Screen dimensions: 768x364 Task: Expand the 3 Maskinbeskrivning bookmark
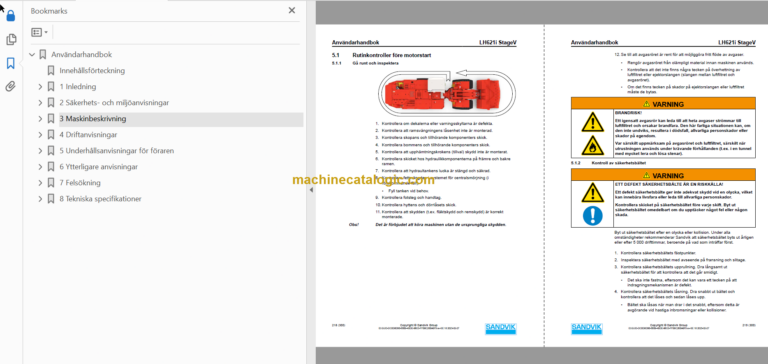[x=40, y=119]
